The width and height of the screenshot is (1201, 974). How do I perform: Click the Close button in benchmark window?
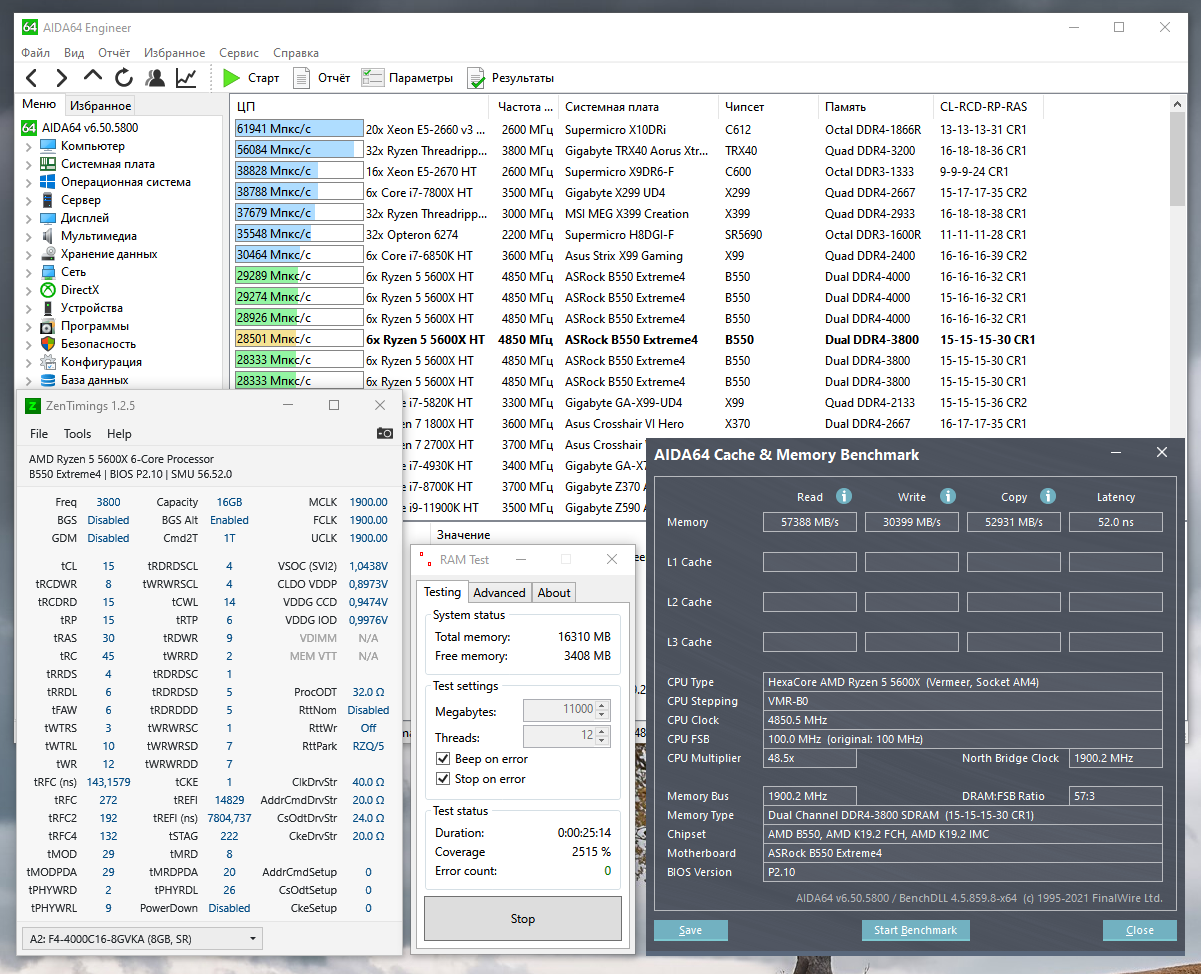[x=1139, y=930]
